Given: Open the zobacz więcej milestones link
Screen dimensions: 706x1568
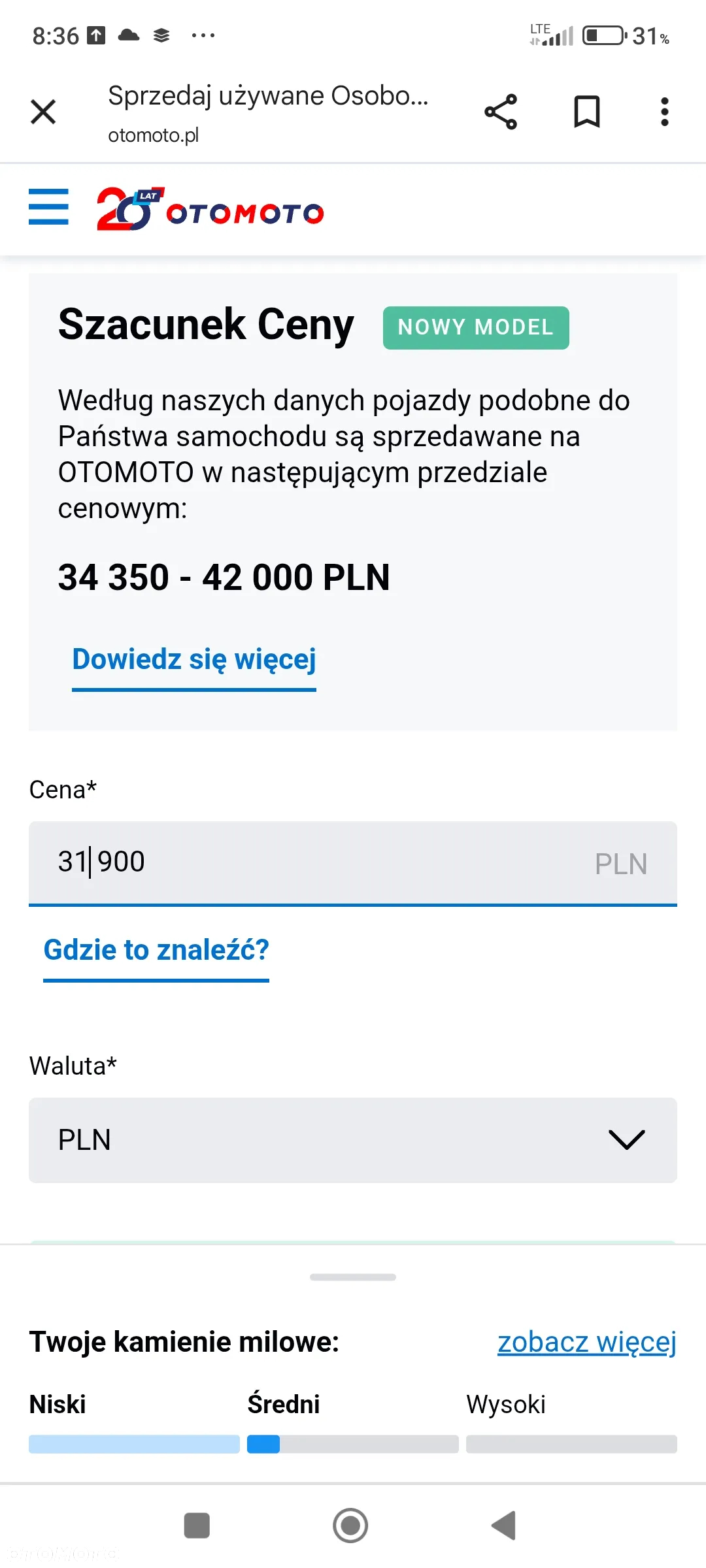Looking at the screenshot, I should [586, 1343].
